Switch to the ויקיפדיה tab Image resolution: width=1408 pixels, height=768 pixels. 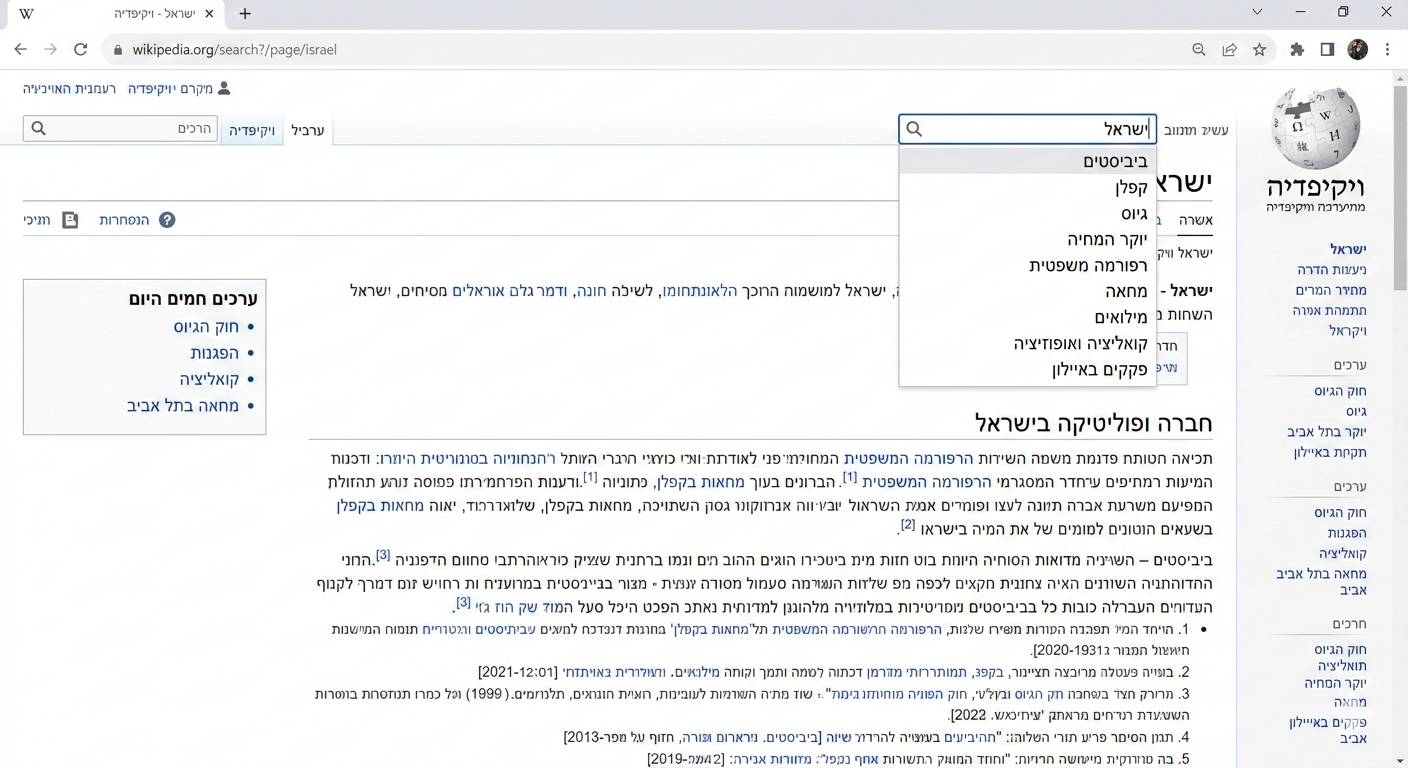point(252,130)
